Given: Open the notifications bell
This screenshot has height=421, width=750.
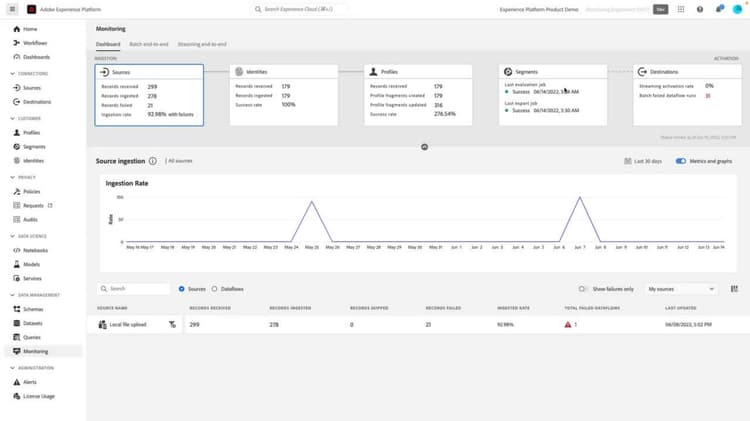Looking at the screenshot, I should (719, 9).
